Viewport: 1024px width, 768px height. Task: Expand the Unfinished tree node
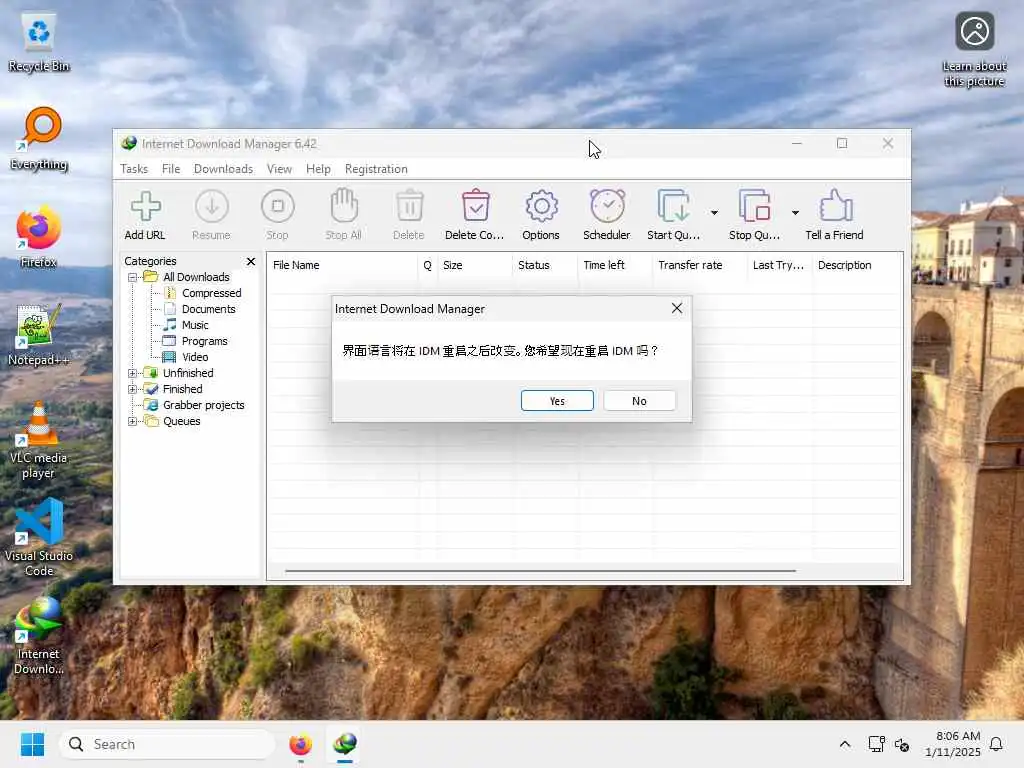coord(133,374)
